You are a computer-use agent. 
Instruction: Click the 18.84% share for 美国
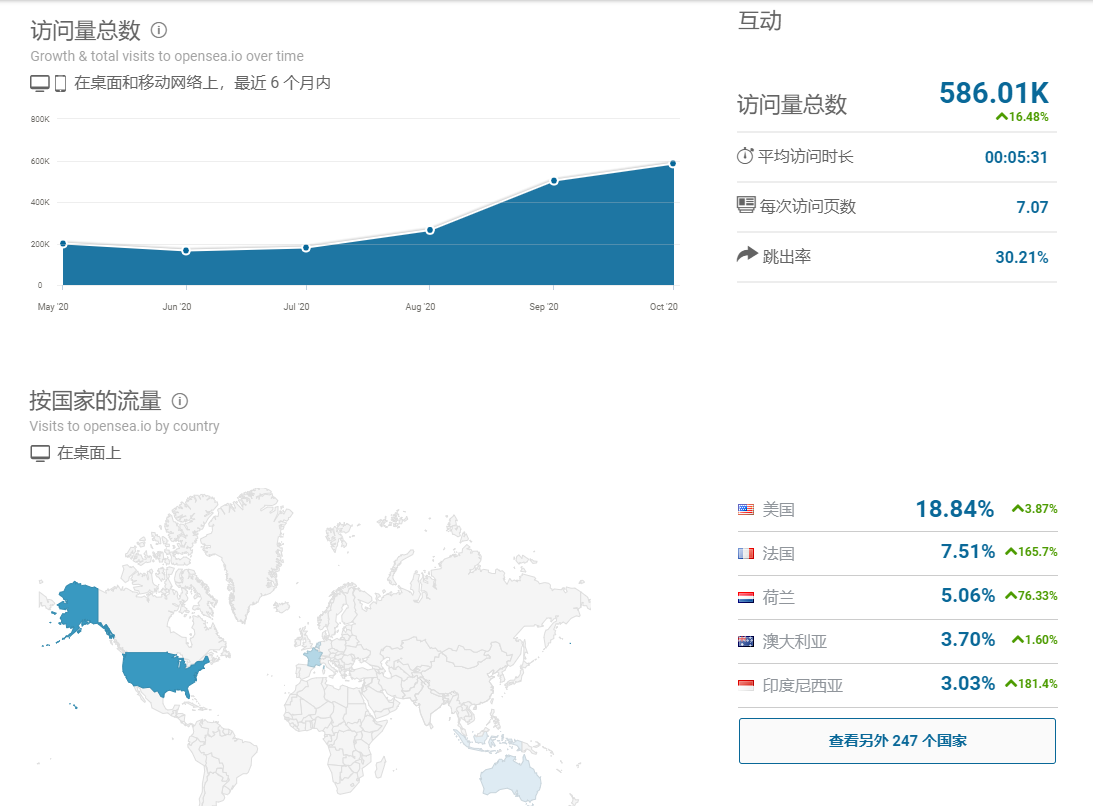click(x=955, y=509)
